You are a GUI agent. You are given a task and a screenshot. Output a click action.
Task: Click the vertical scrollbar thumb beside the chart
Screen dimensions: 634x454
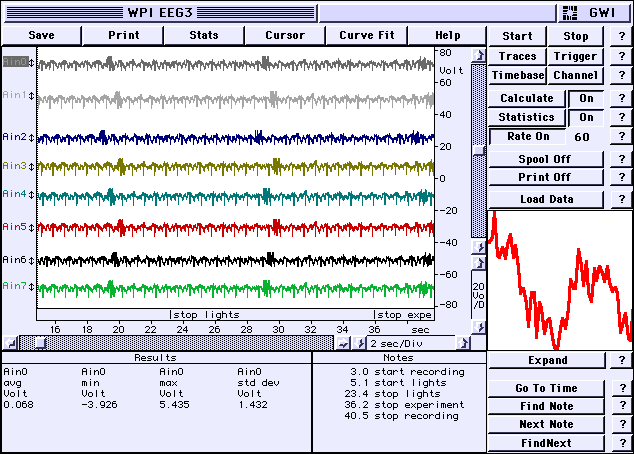(478, 151)
